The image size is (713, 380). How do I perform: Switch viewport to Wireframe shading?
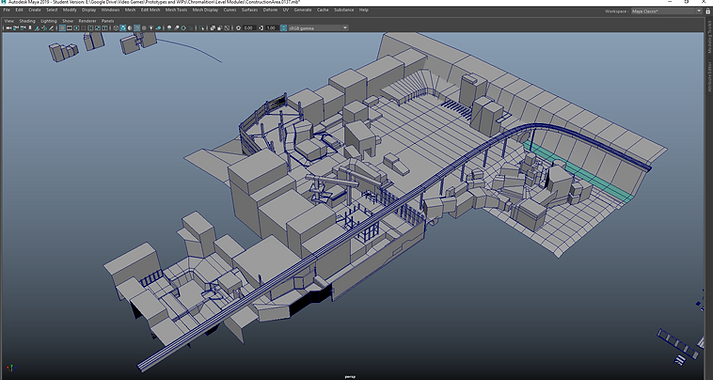(x=116, y=28)
